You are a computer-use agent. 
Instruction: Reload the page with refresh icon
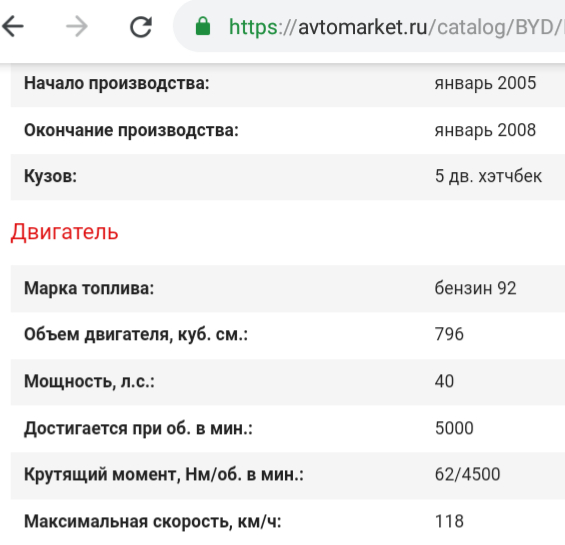pos(141,27)
